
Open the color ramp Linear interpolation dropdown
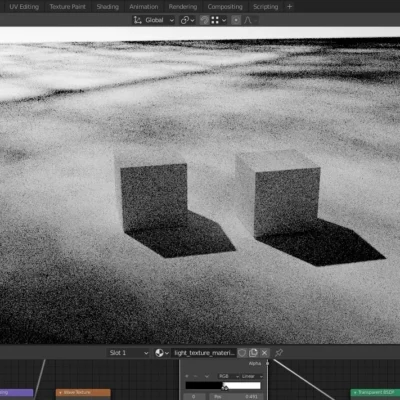click(x=252, y=376)
